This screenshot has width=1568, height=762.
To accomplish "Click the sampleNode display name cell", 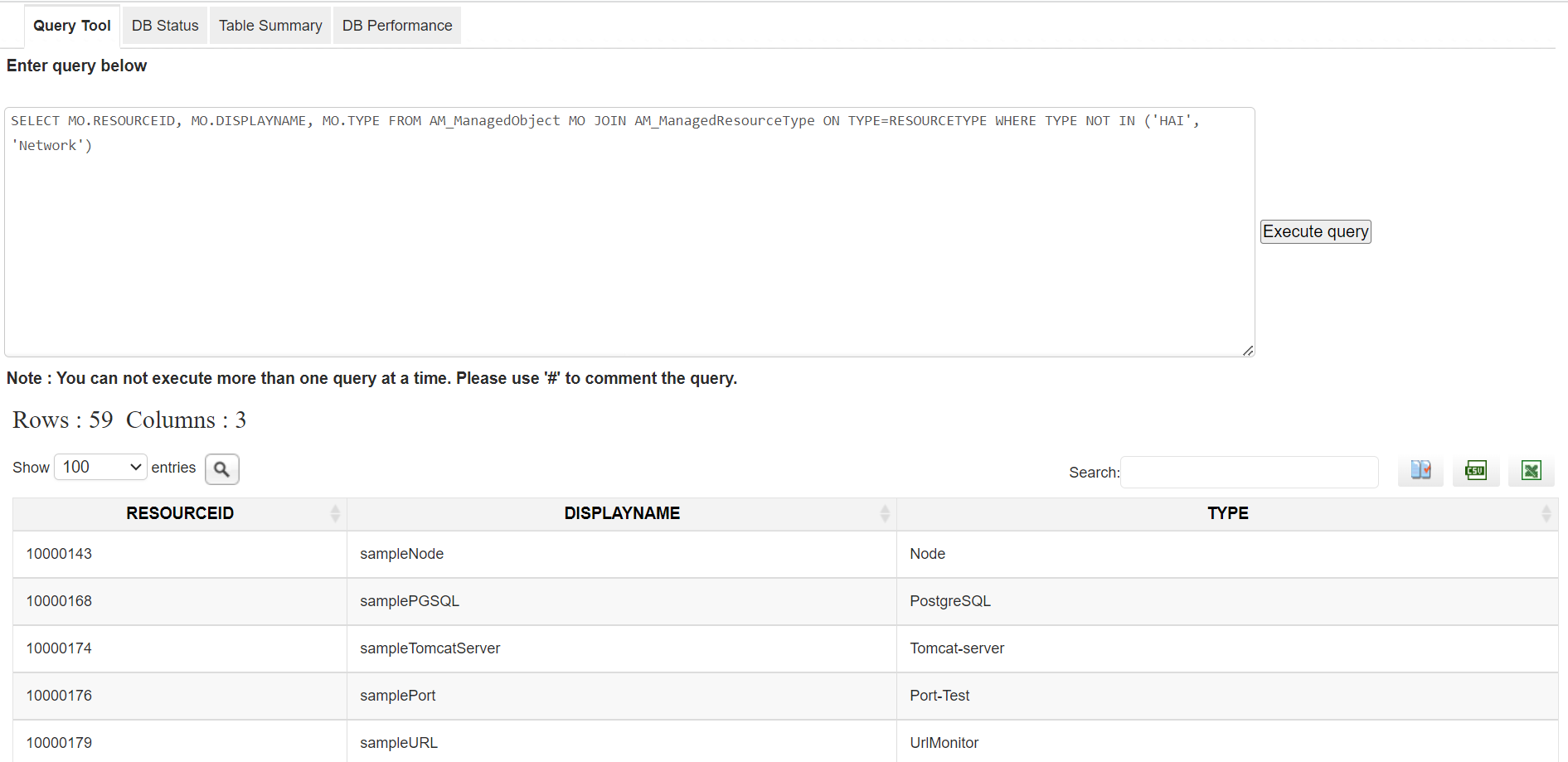I will tap(401, 554).
